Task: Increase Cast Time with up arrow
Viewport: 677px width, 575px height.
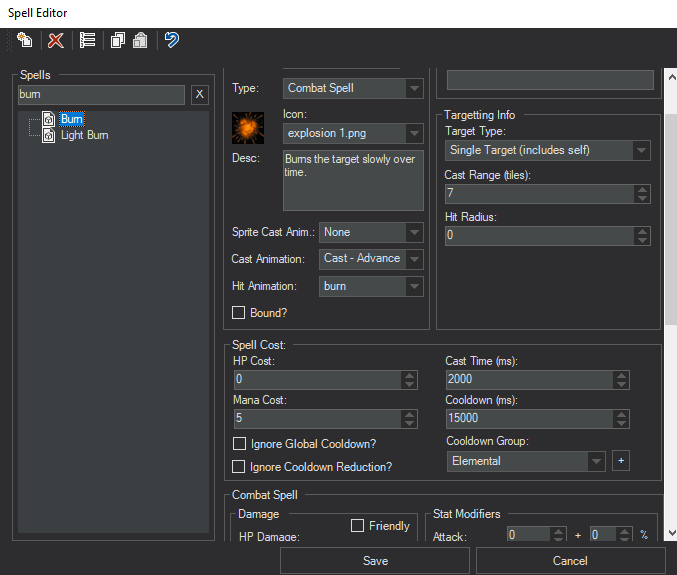Action: pos(621,376)
